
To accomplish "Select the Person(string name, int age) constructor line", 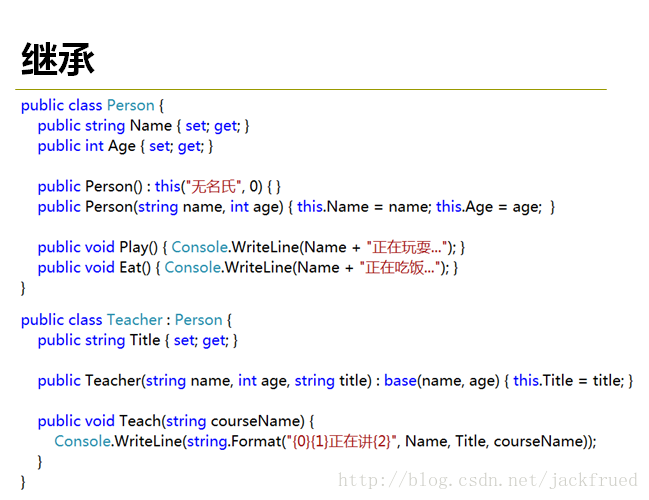I will [296, 207].
